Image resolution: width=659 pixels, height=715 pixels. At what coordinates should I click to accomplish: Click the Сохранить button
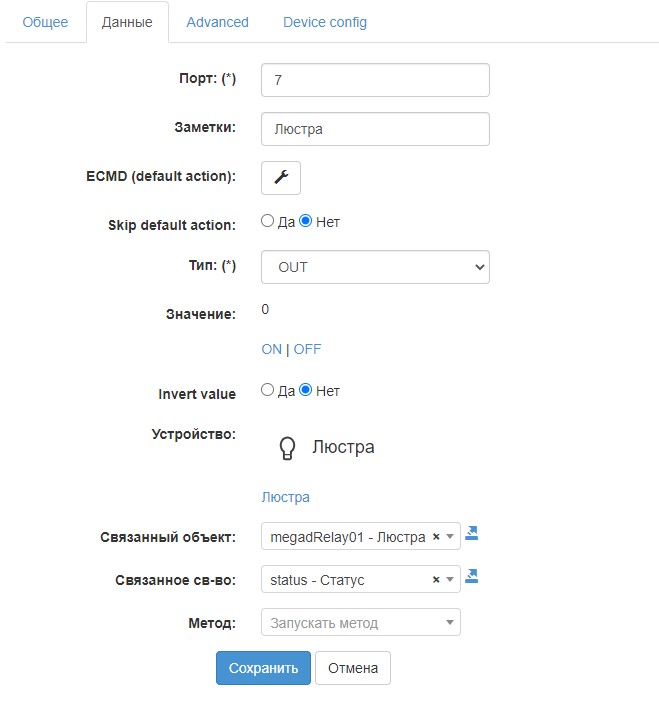[x=263, y=668]
